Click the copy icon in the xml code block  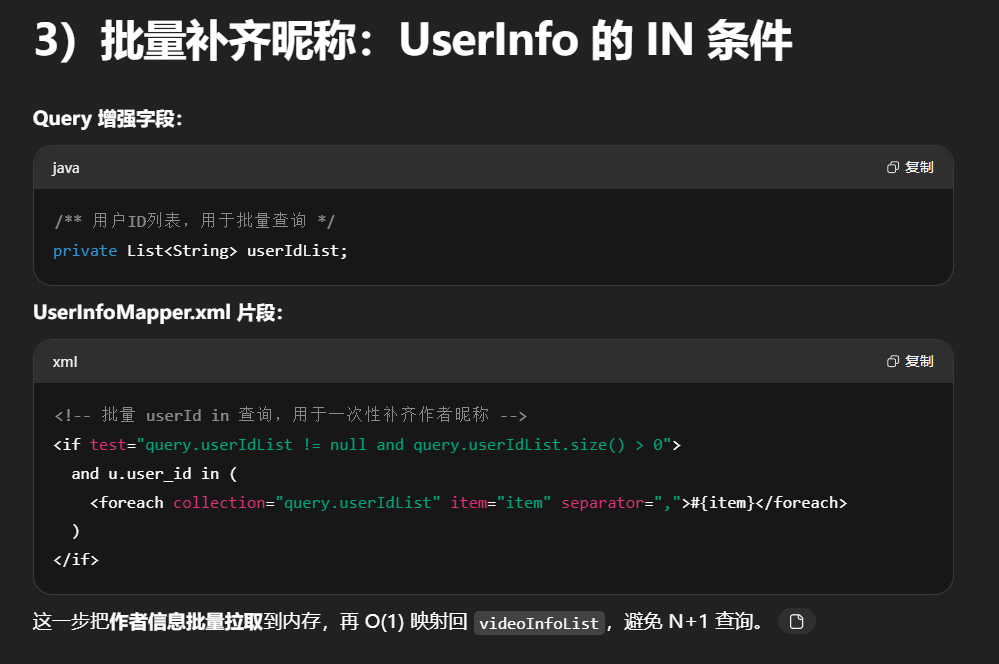pyautogui.click(x=893, y=361)
